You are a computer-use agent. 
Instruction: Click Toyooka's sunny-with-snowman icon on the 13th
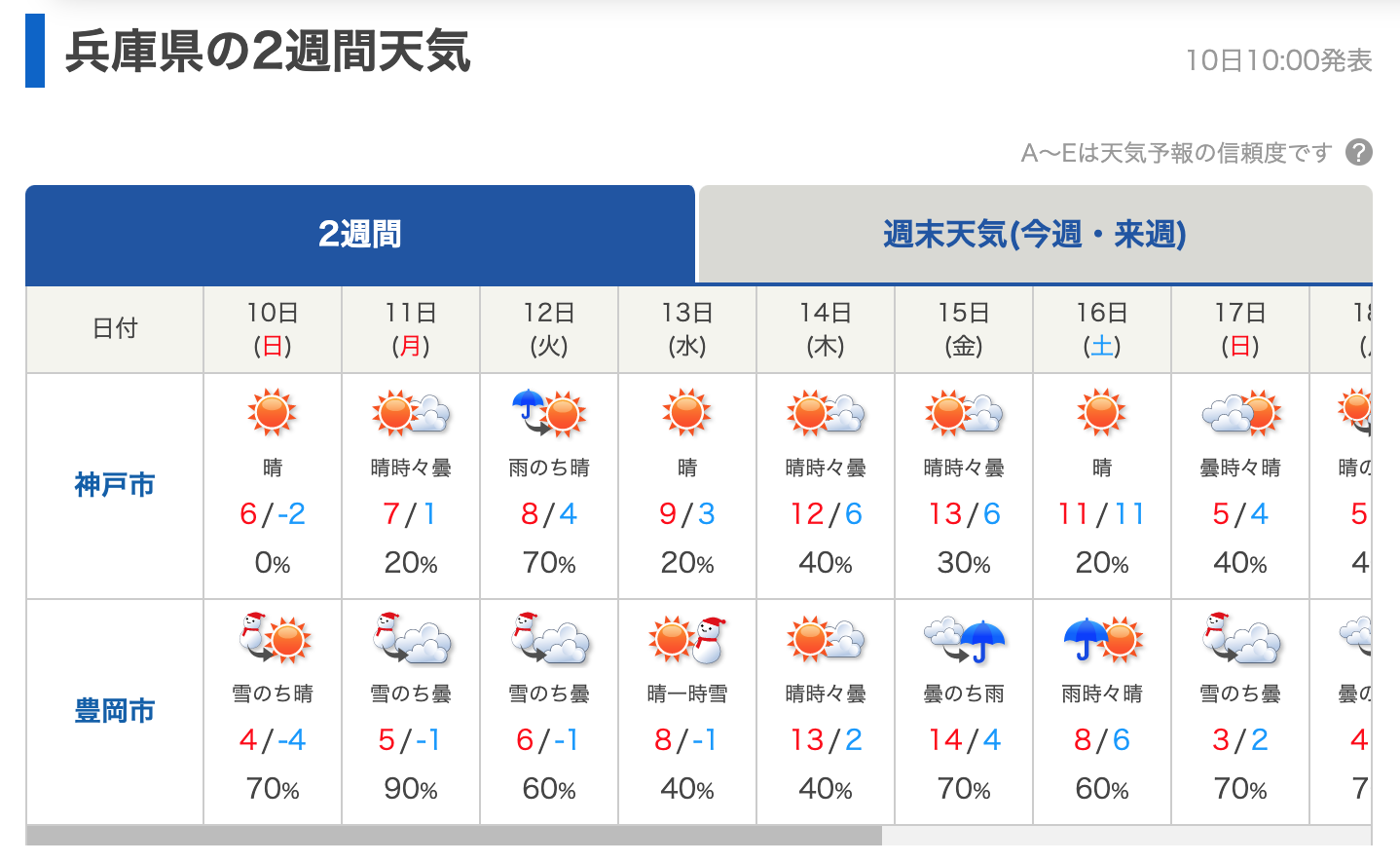click(x=687, y=638)
